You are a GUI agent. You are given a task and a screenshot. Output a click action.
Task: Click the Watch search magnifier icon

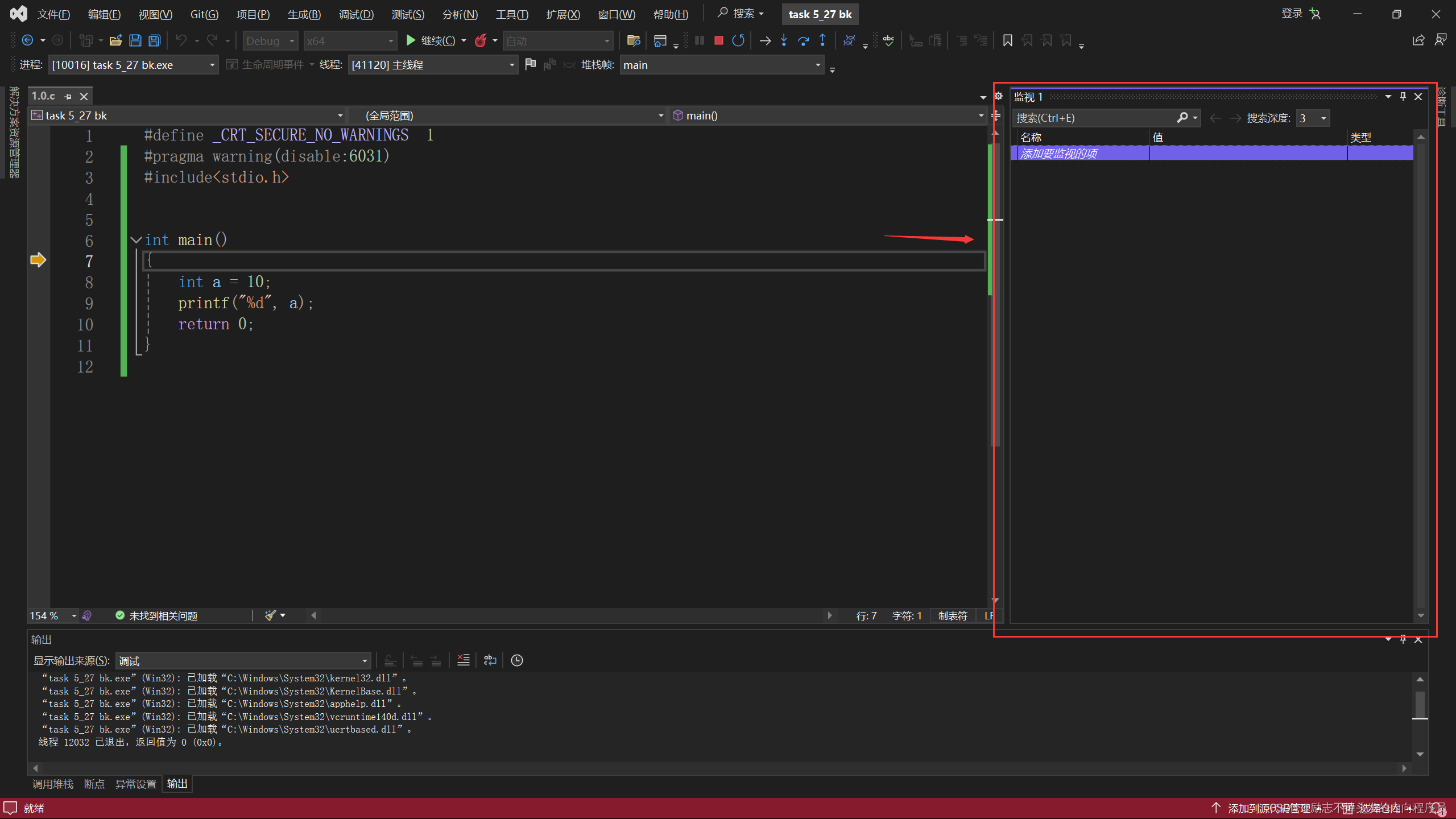click(1182, 118)
